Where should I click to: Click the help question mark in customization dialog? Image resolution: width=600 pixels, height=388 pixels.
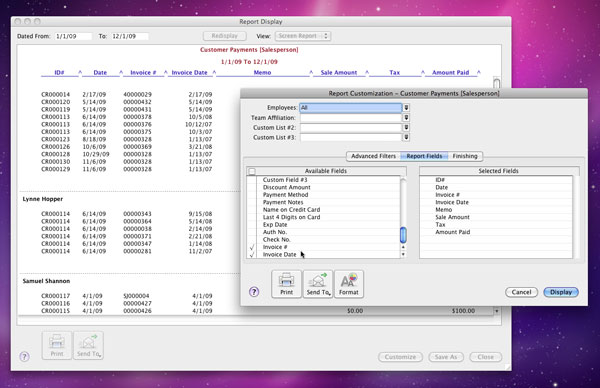pos(254,292)
